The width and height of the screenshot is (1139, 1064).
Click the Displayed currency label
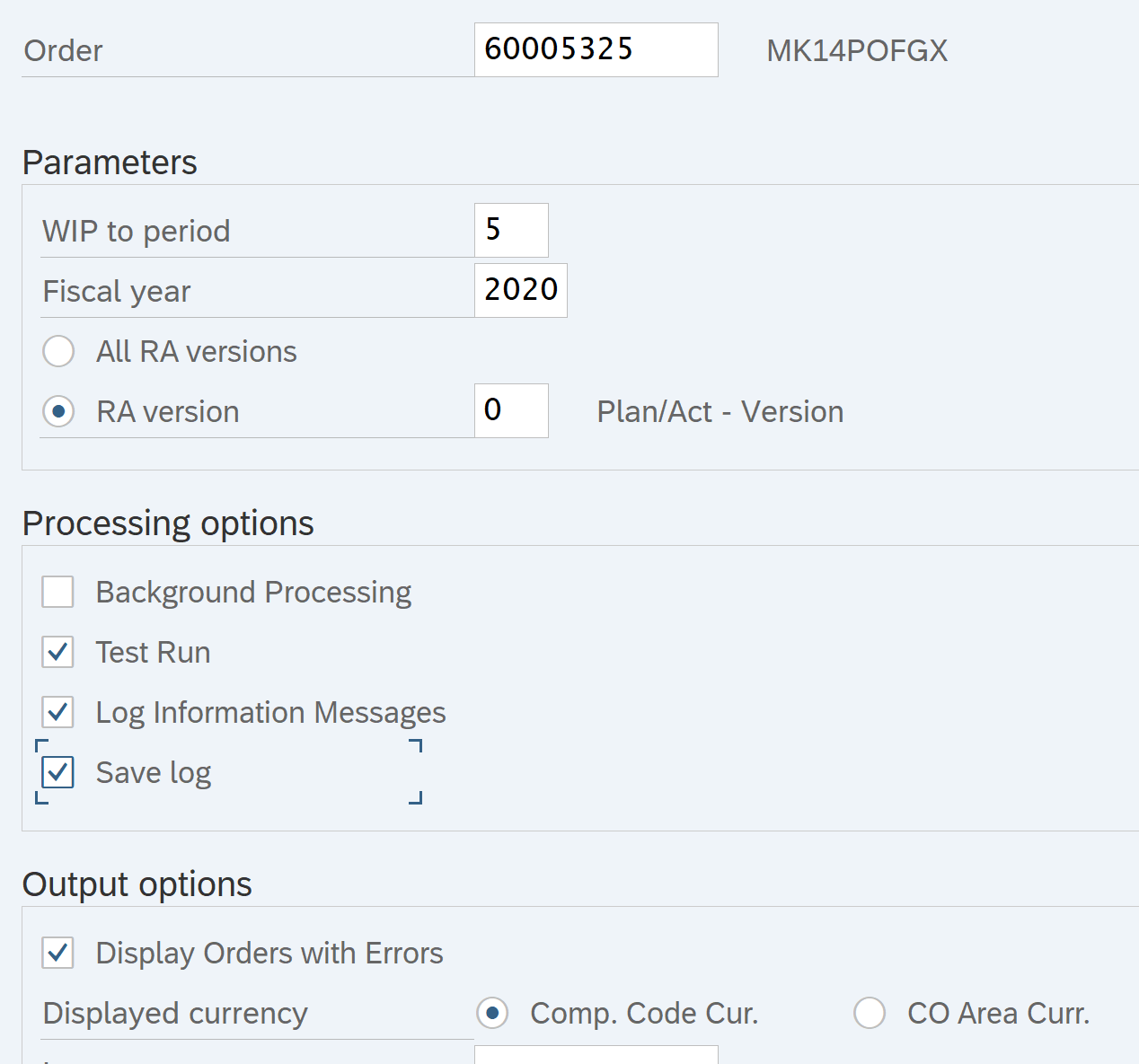tap(175, 1013)
